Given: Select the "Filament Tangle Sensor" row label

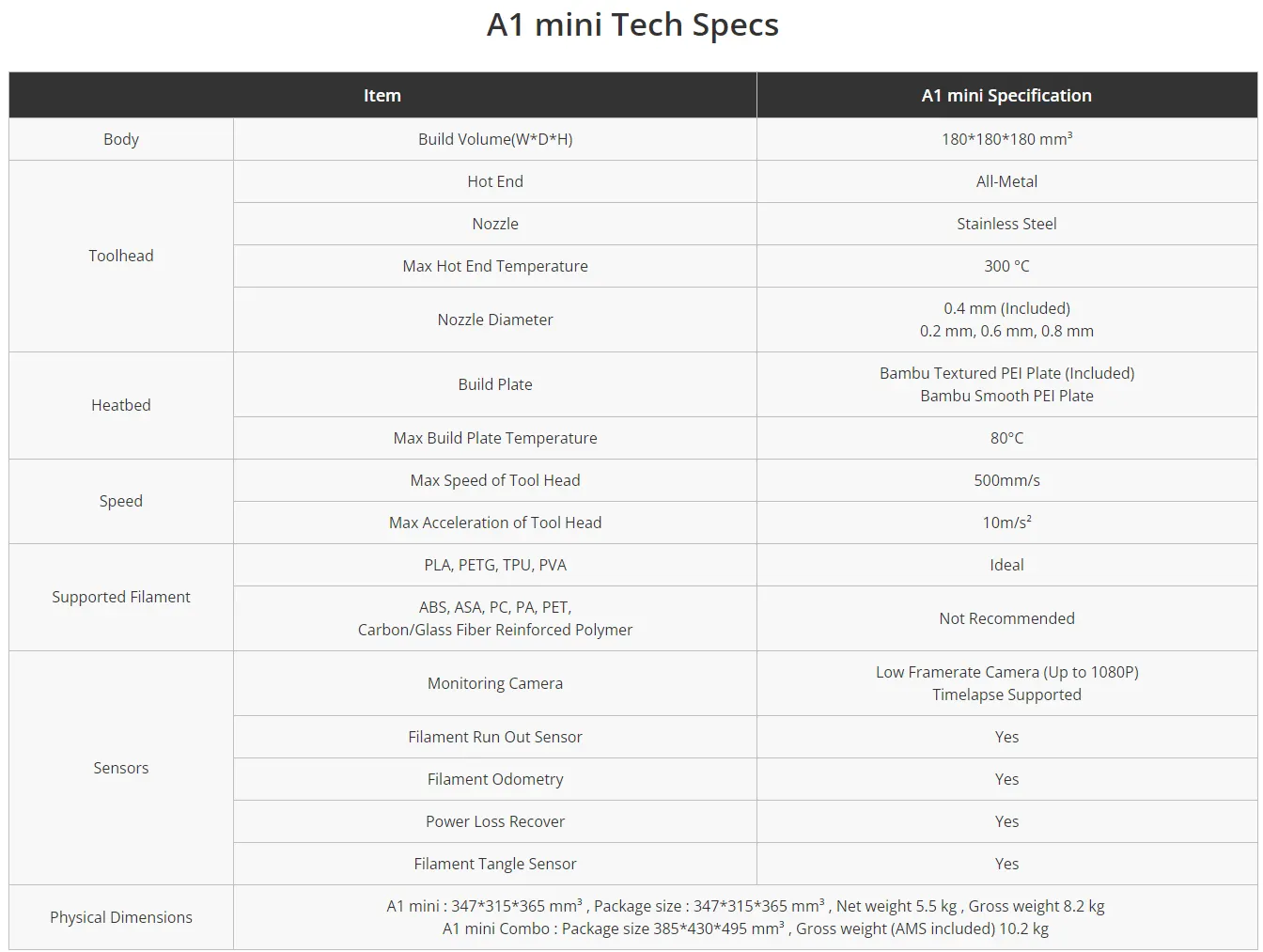Looking at the screenshot, I should tap(495, 864).
